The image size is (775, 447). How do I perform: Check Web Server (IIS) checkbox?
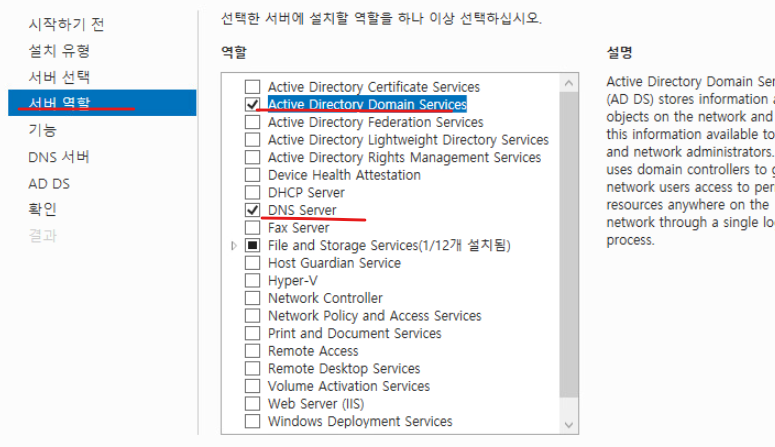click(253, 403)
